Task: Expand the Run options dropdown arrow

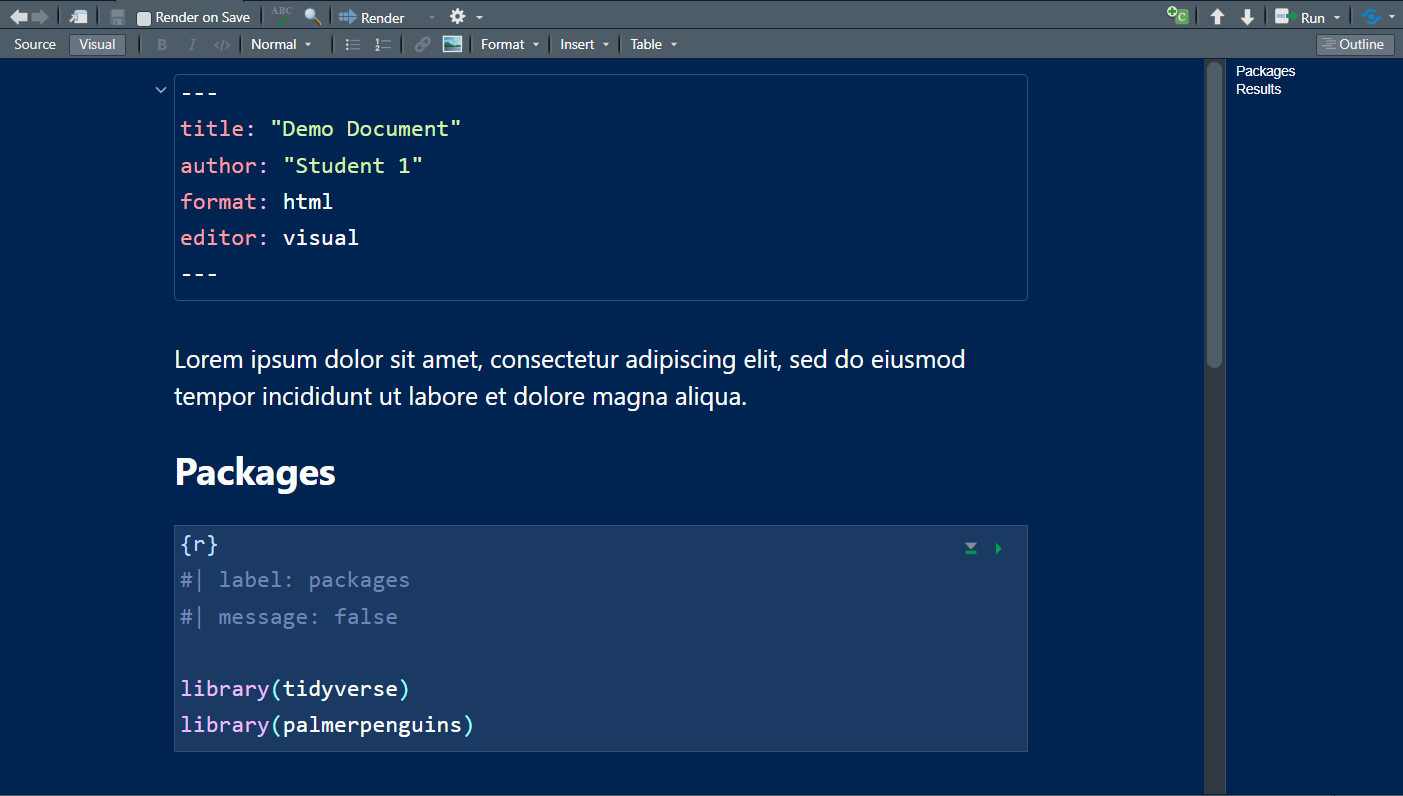Action: pyautogui.click(x=1337, y=18)
